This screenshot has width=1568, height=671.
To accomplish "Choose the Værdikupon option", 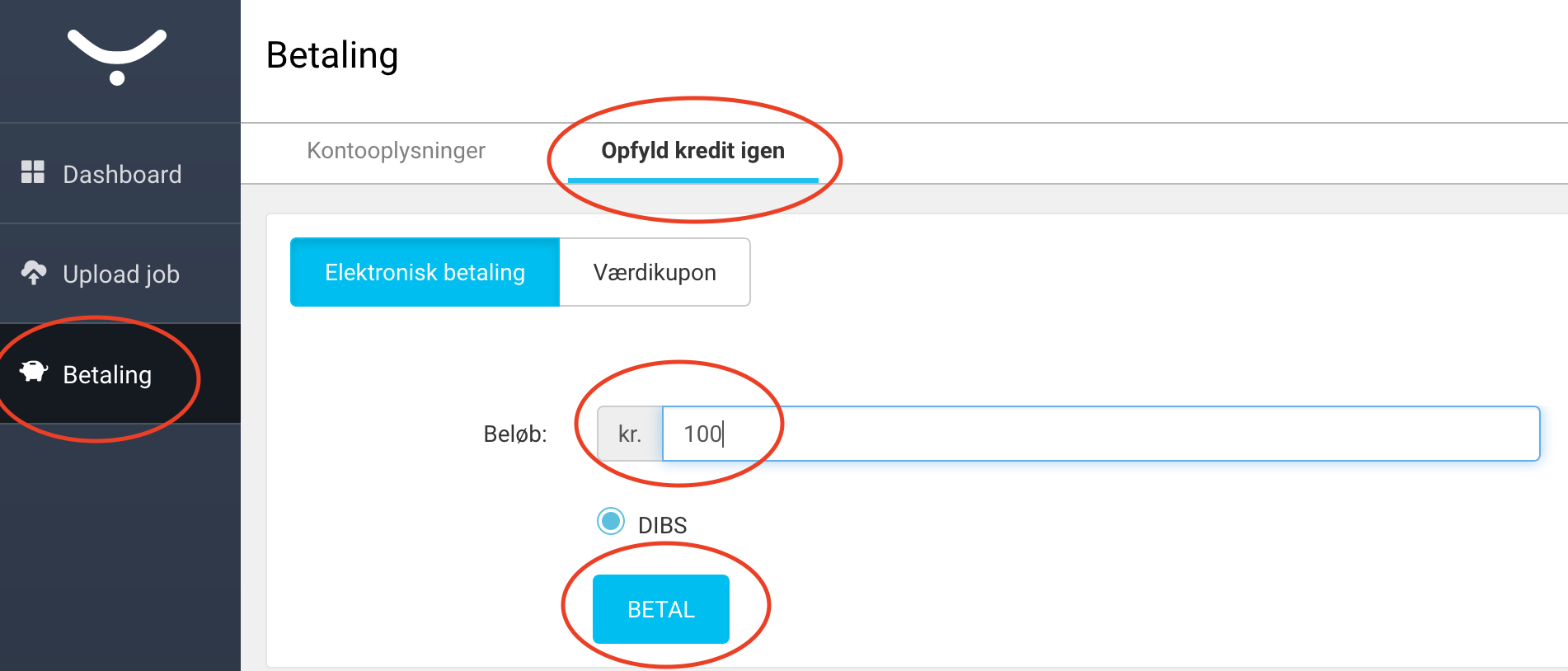I will (x=655, y=272).
